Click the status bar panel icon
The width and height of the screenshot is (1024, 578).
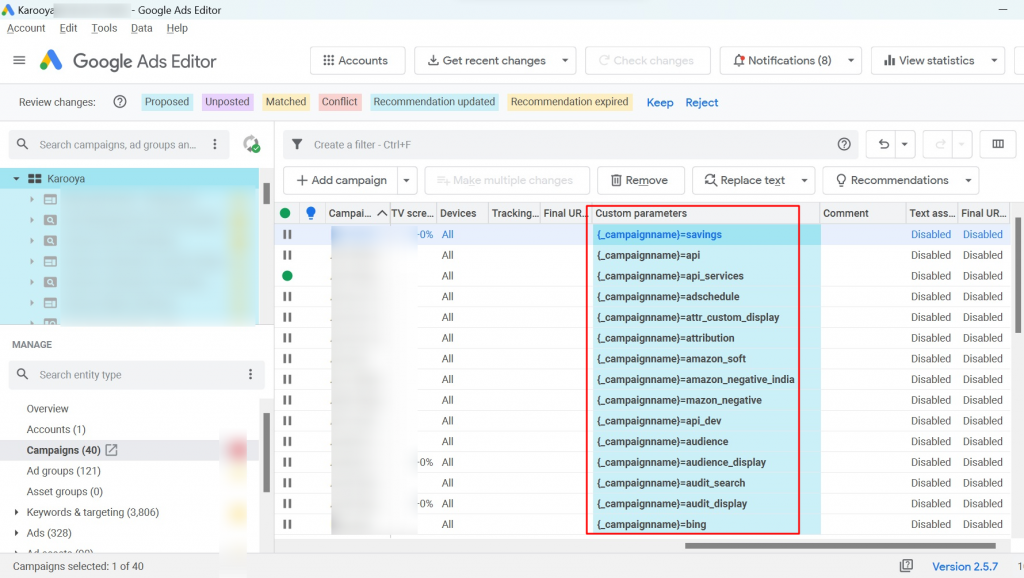[x=906, y=566]
